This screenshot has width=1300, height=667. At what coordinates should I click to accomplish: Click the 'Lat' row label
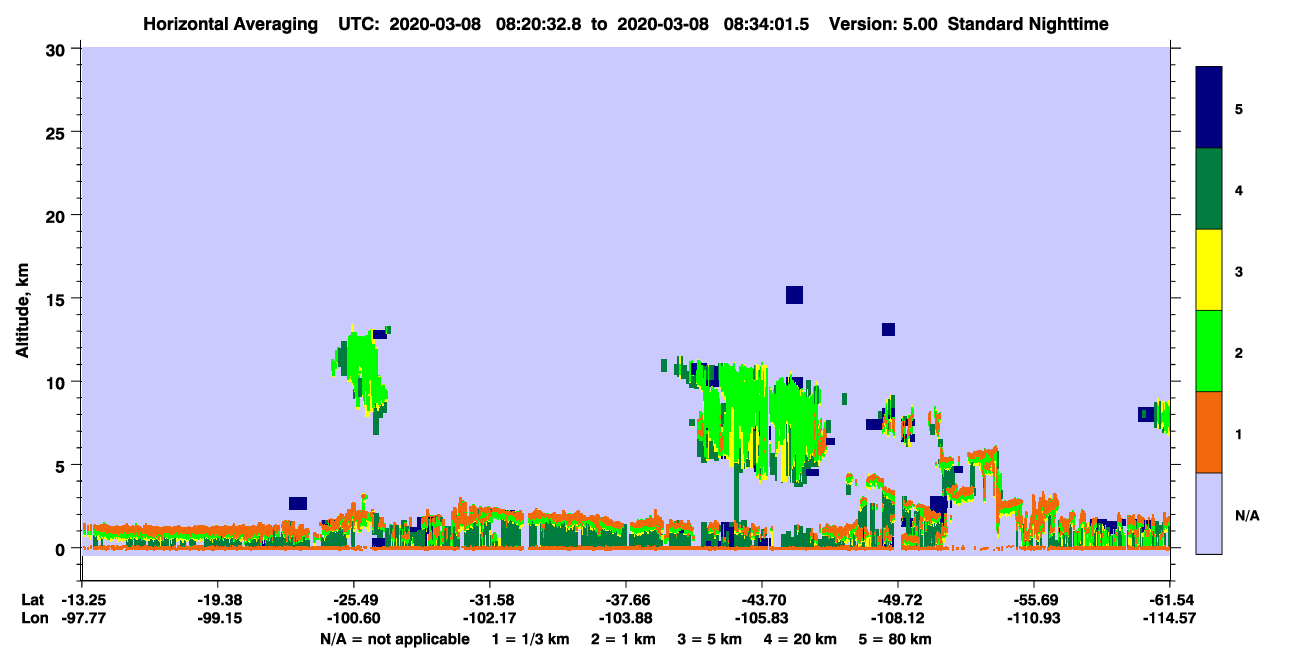pos(33,600)
